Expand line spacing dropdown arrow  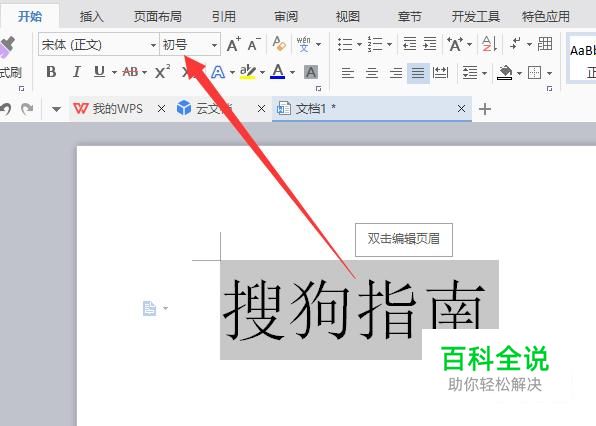tap(485, 73)
